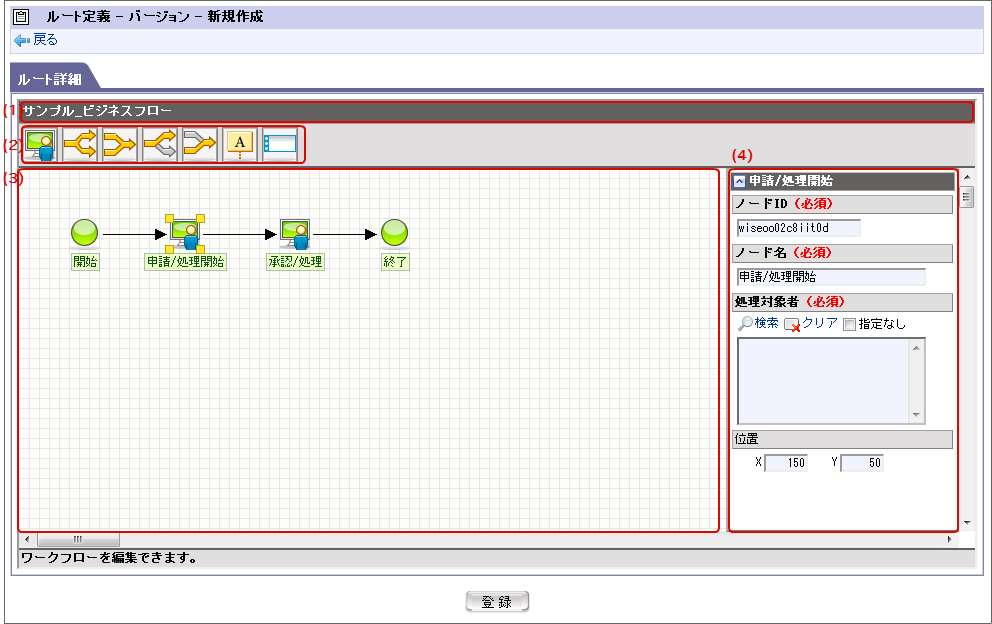Screen dimensions: 992x624
Task: Click the green 開始 start node
Action: 84,233
